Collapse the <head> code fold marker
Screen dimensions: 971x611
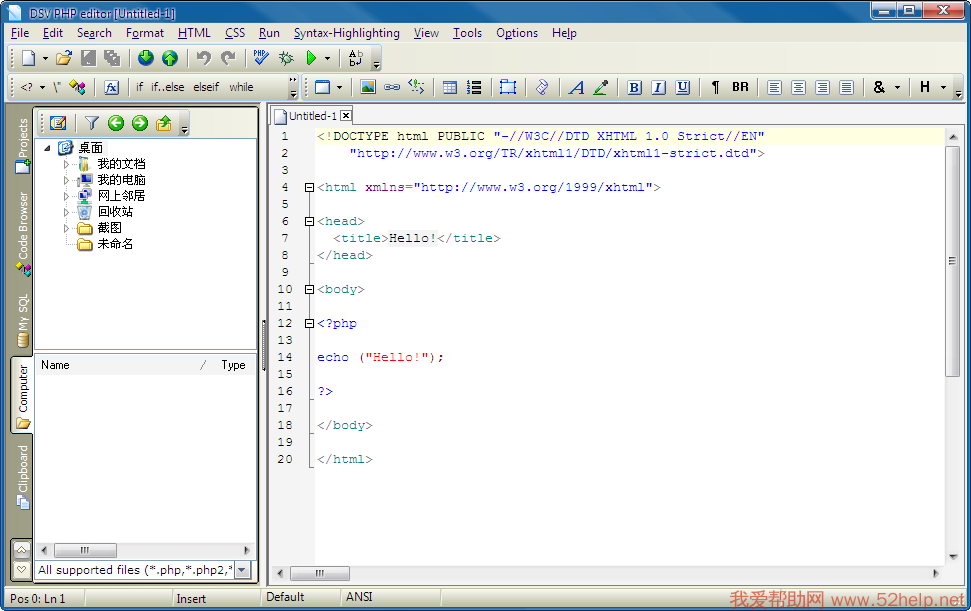pyautogui.click(x=310, y=221)
